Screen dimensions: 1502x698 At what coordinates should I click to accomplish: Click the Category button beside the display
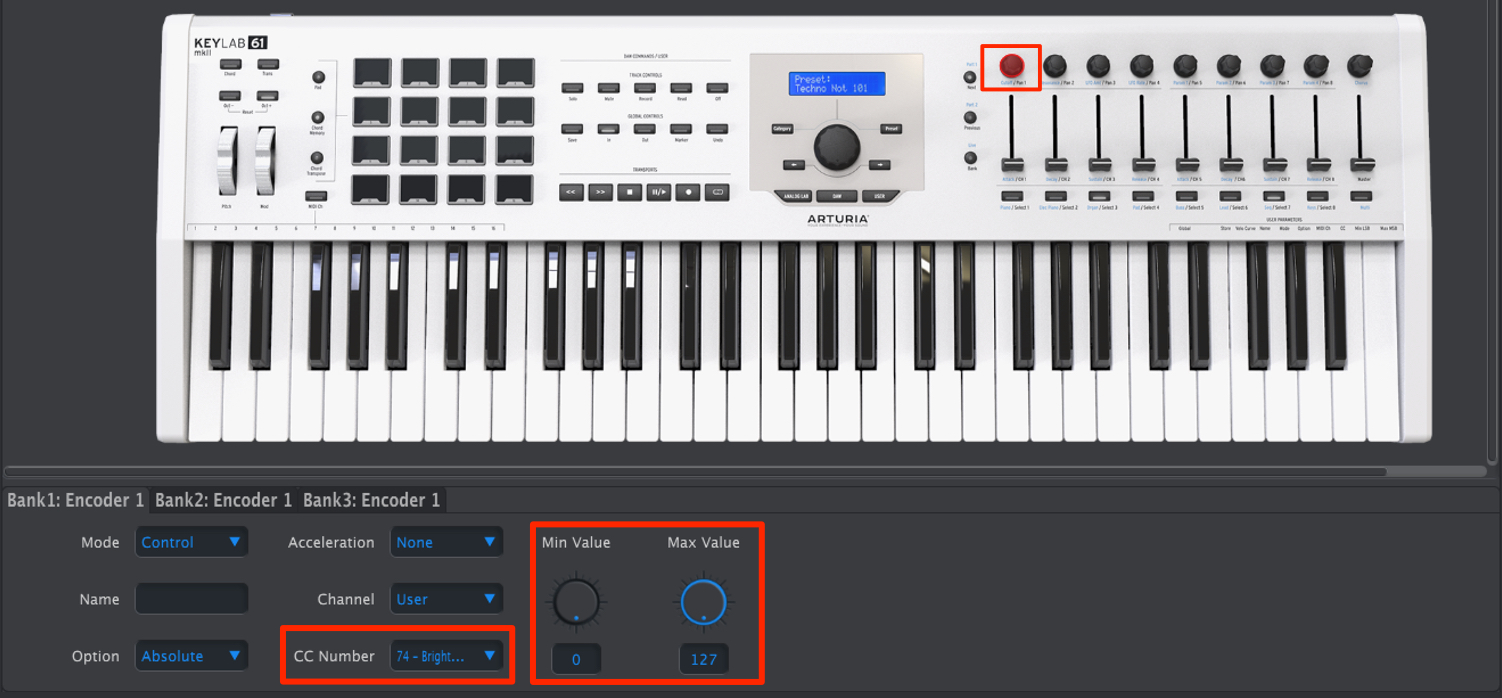point(782,129)
